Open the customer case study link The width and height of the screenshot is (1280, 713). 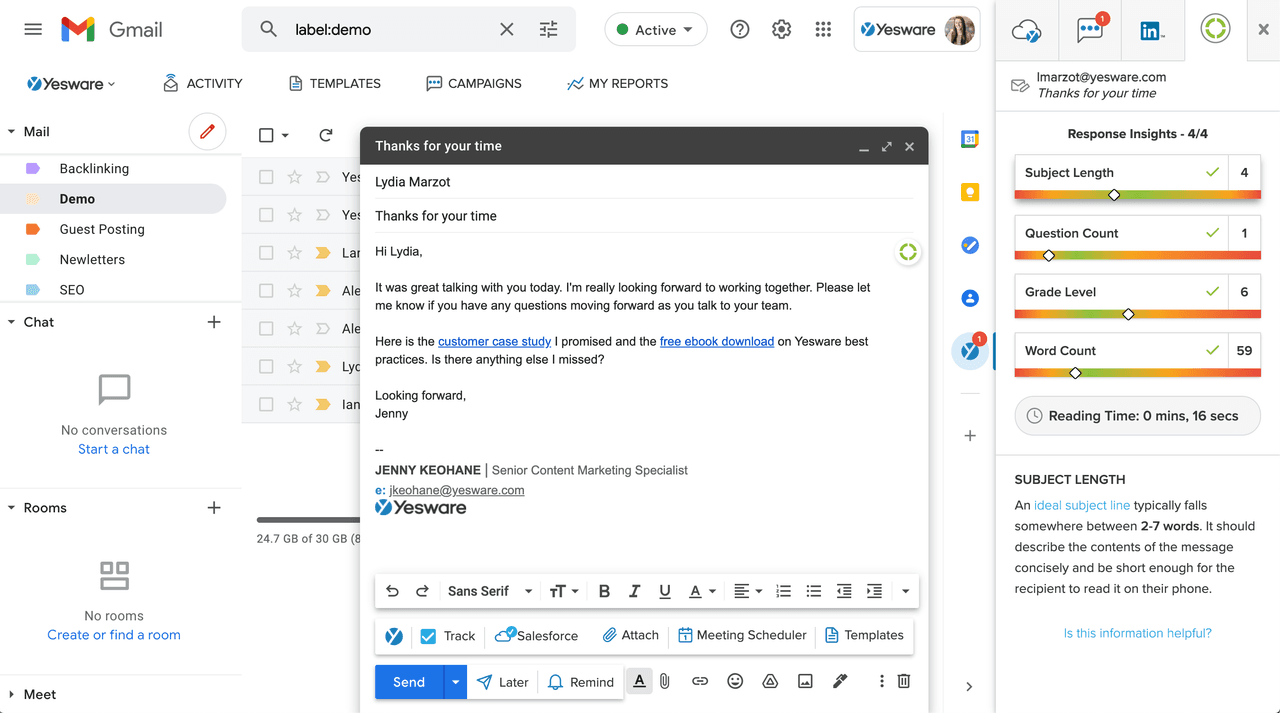494,341
